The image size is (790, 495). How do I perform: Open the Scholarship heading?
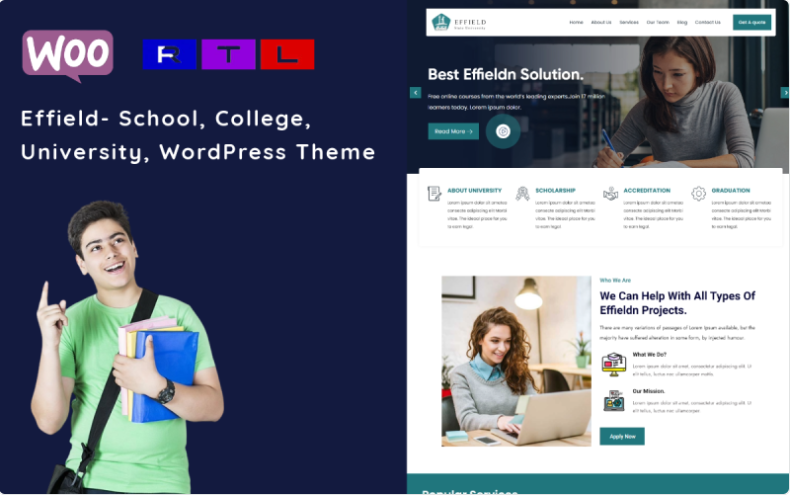(x=555, y=191)
